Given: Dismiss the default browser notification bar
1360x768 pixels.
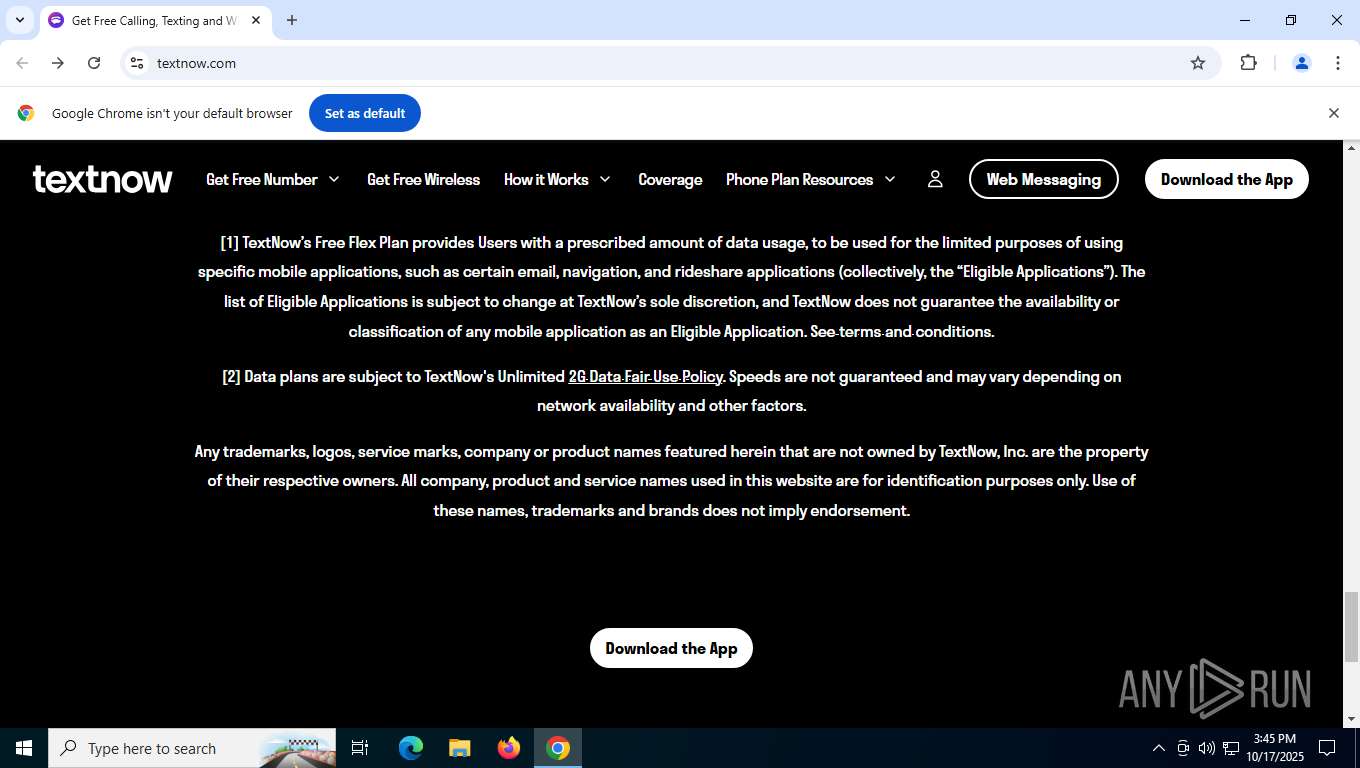Looking at the screenshot, I should point(1333,113).
